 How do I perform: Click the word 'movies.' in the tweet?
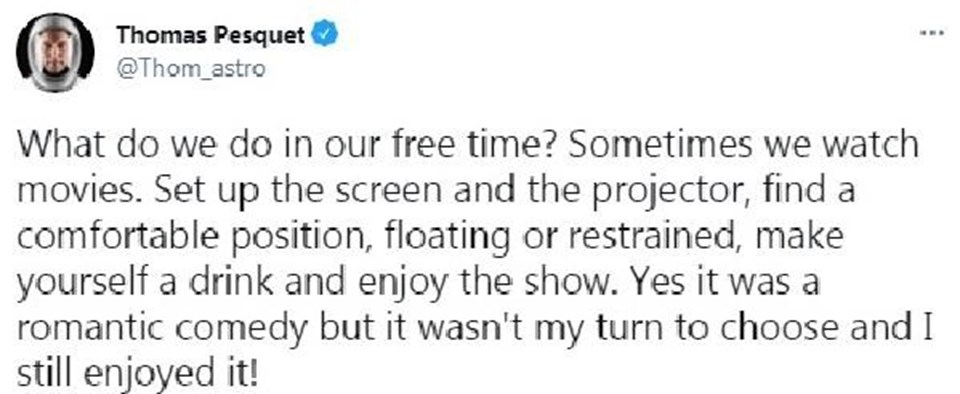coord(80,193)
